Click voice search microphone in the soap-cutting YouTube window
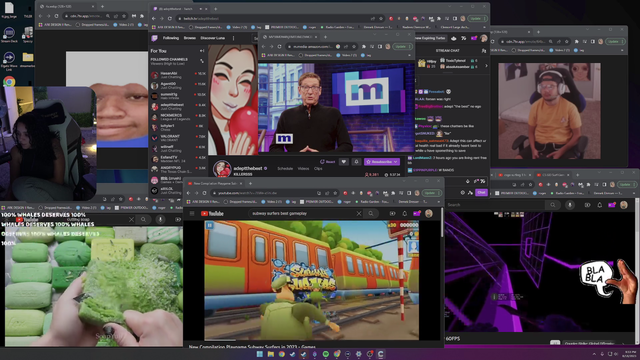This screenshot has width=640, height=360. tap(160, 220)
